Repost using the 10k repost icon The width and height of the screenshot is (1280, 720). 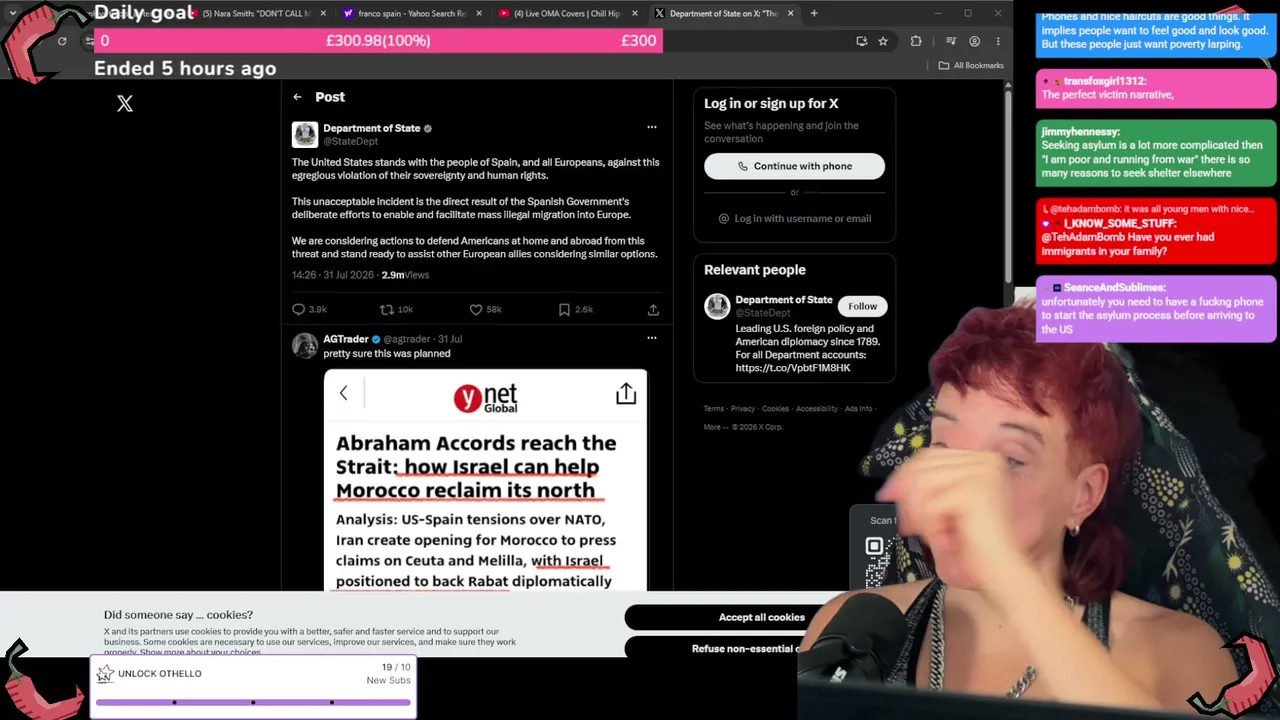(x=387, y=310)
